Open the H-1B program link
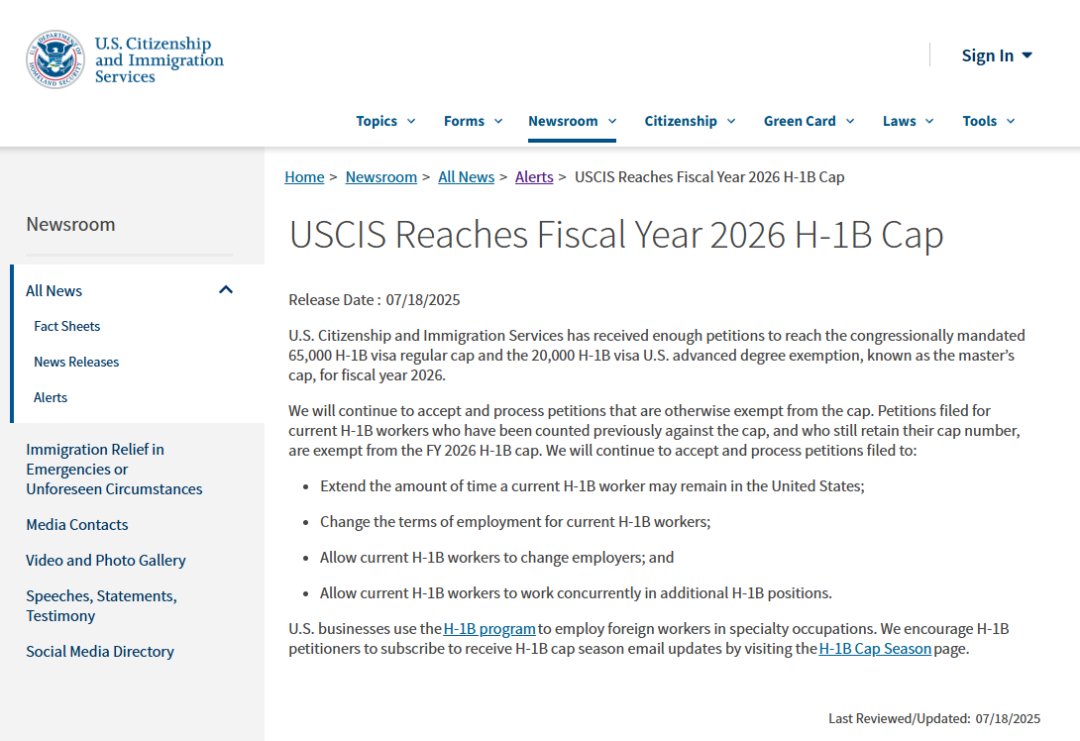Screen dimensions: 1080x741 click(489, 629)
